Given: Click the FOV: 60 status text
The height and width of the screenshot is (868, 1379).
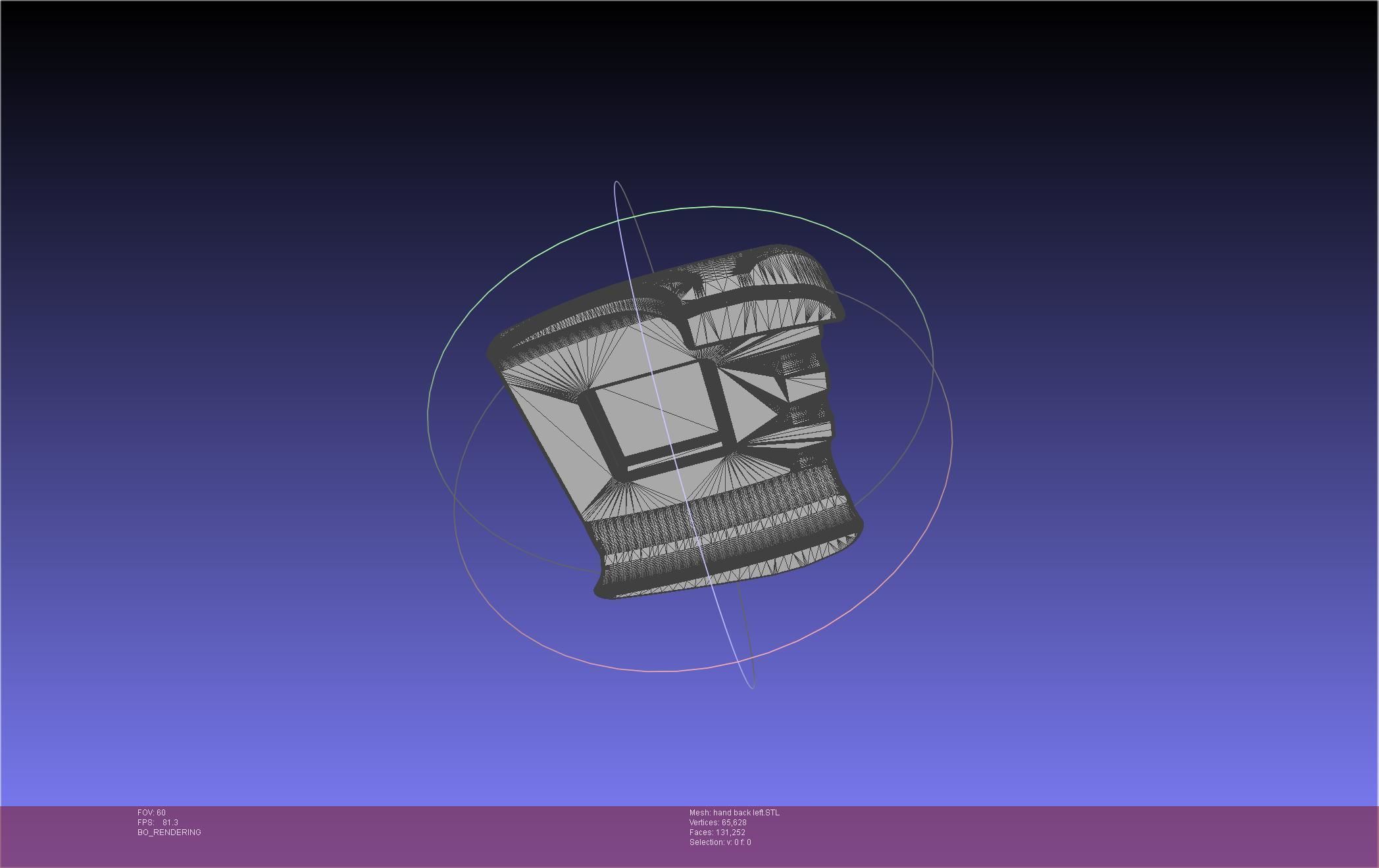Looking at the screenshot, I should click(x=151, y=813).
